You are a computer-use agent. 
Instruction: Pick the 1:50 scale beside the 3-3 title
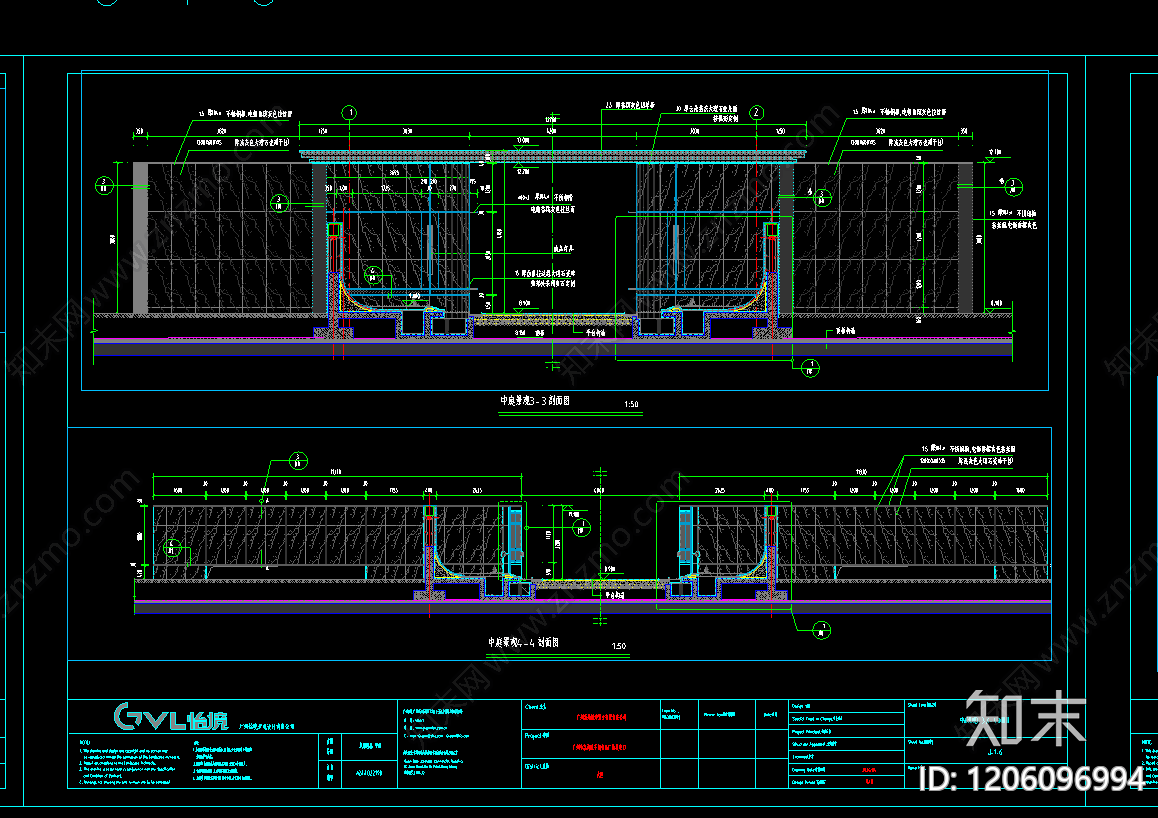[x=631, y=405]
